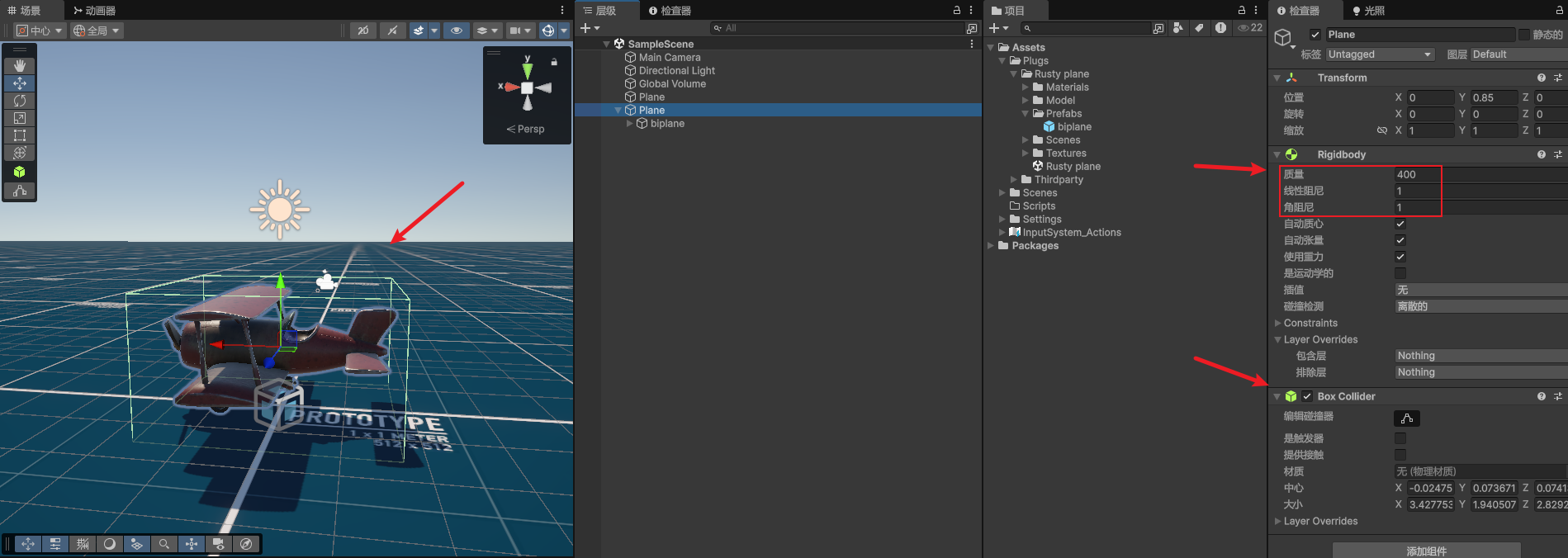Toggle 是运动学的 kinematic checkbox
Image resolution: width=1568 pixels, height=558 pixels.
point(1400,273)
